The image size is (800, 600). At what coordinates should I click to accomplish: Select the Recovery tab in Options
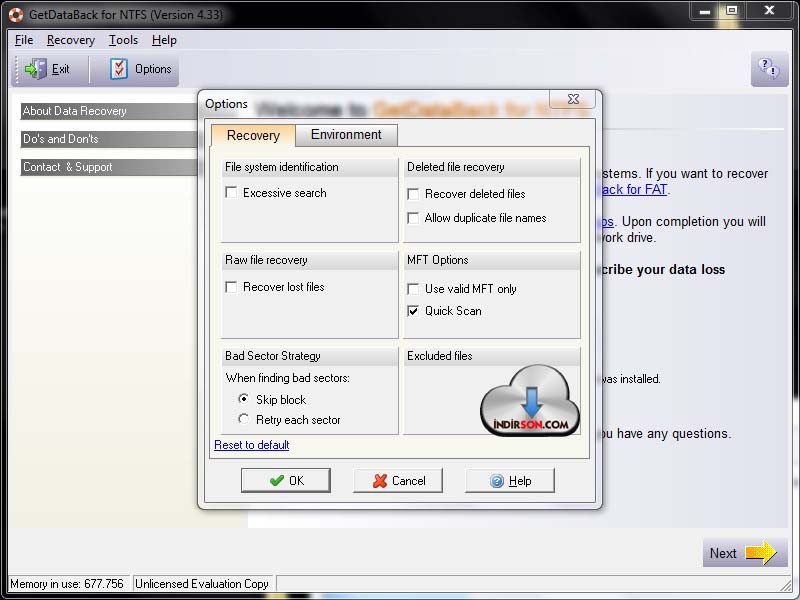253,135
